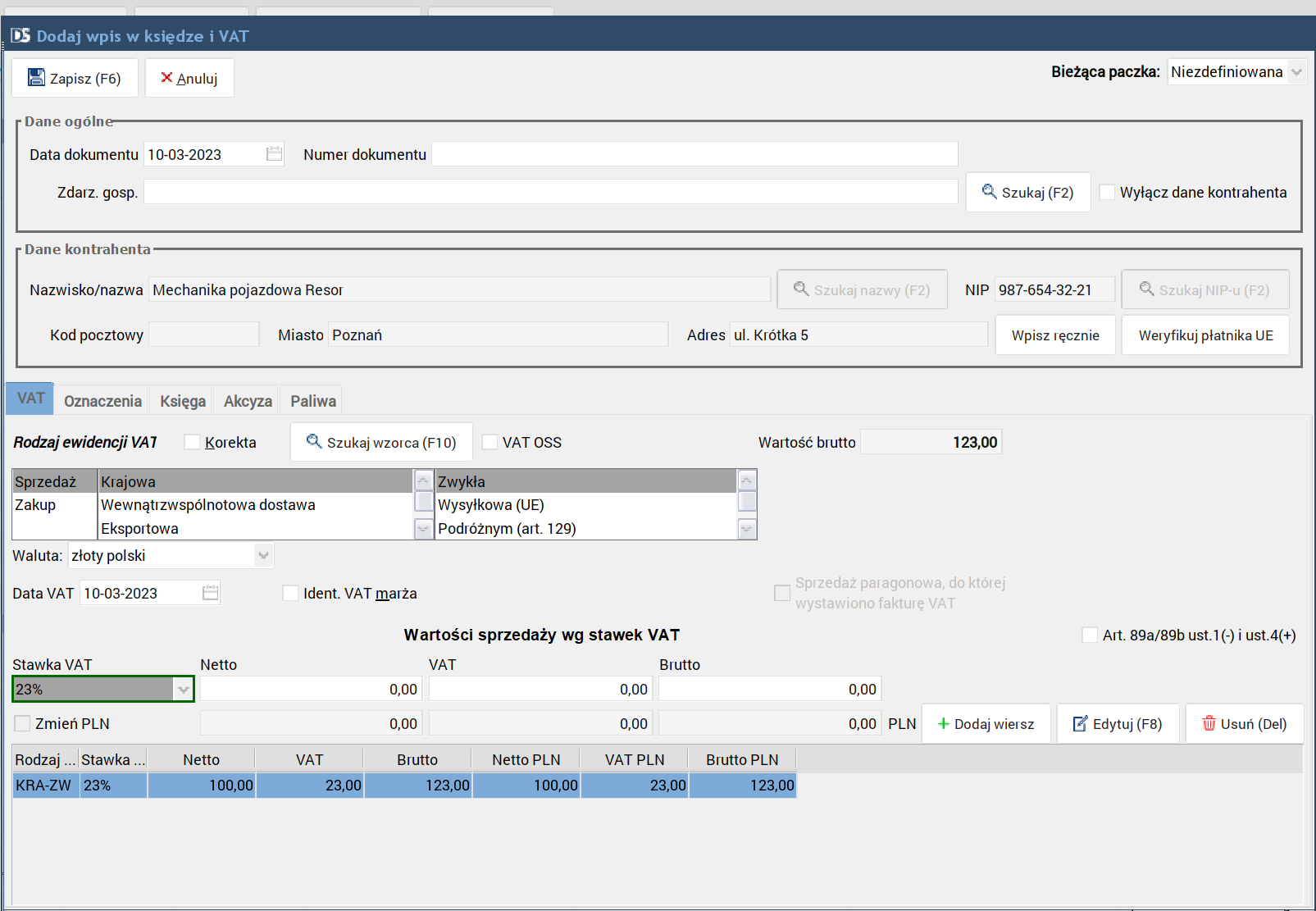The image size is (1316, 911).
Task: Click the red X Anuluj icon
Action: pyautogui.click(x=166, y=78)
